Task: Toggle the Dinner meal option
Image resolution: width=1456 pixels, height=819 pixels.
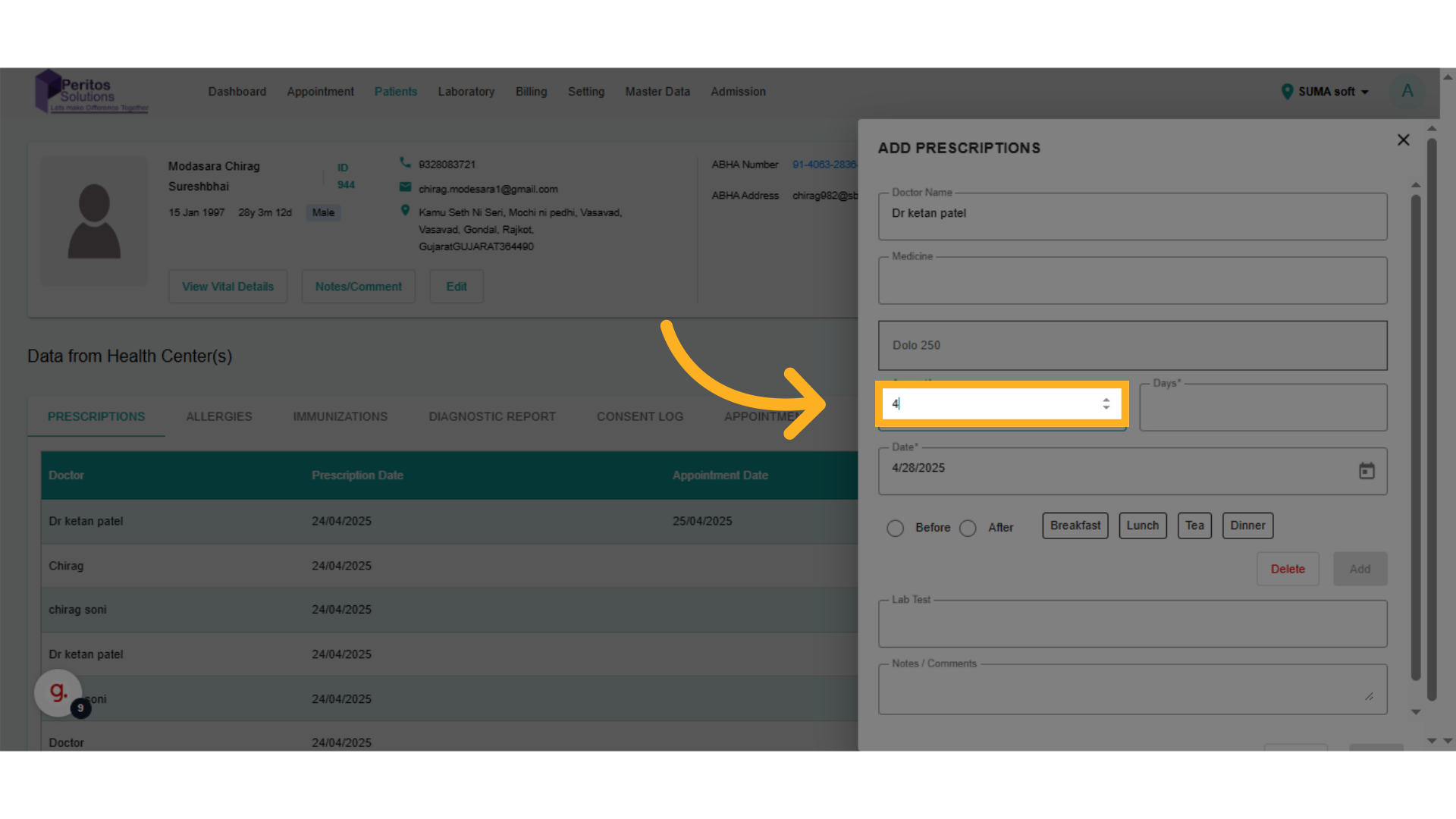Action: [x=1247, y=526]
